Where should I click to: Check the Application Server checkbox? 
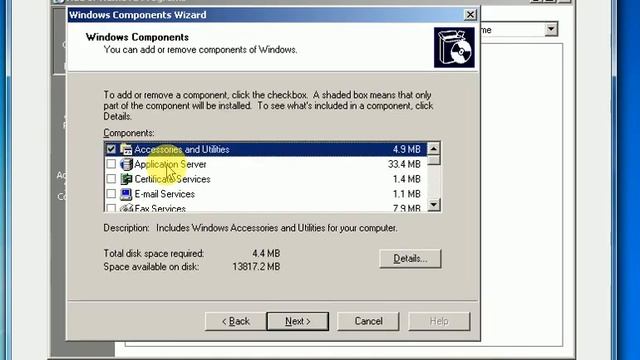[111, 164]
